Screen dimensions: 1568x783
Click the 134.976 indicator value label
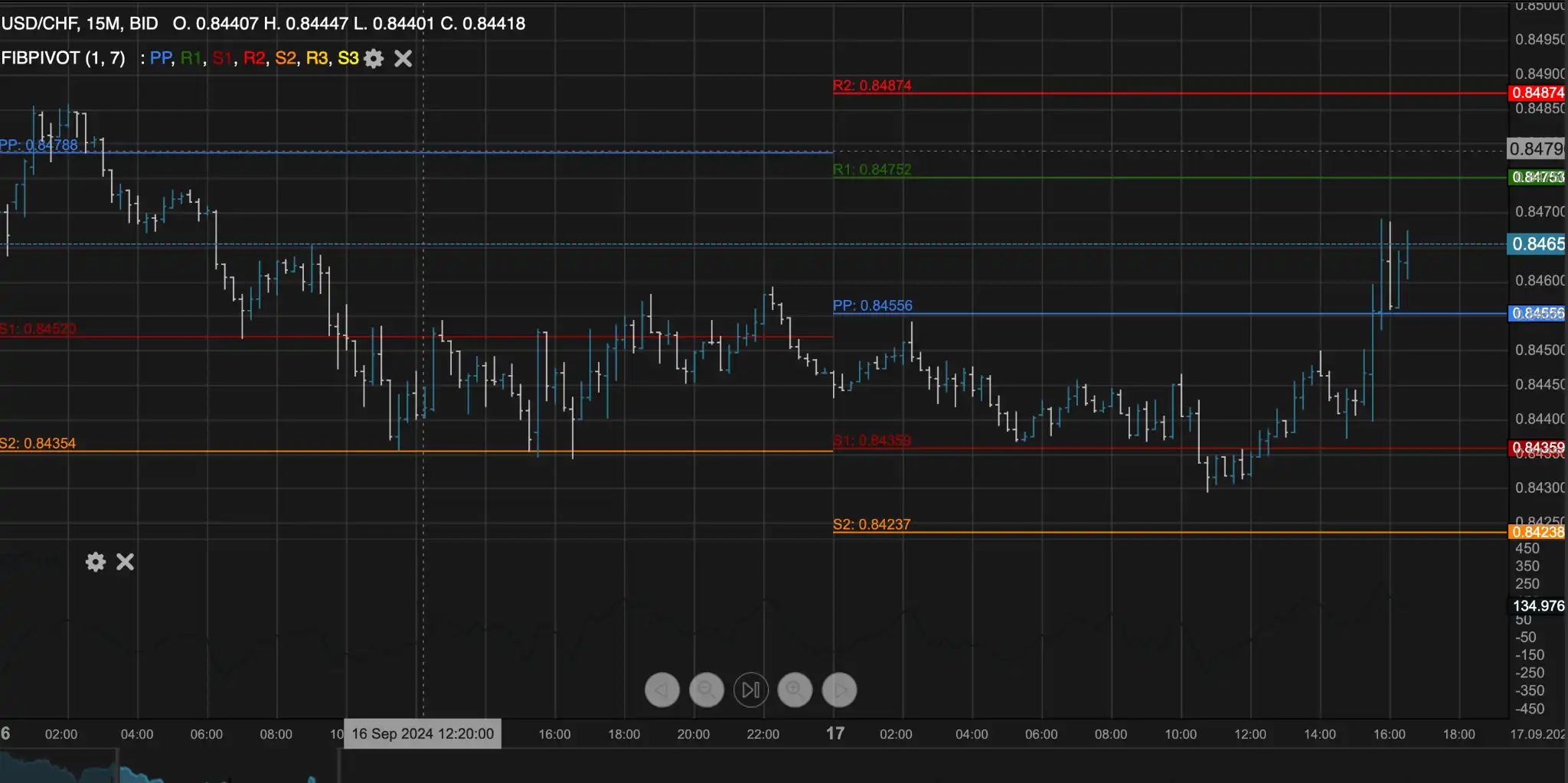[1537, 606]
